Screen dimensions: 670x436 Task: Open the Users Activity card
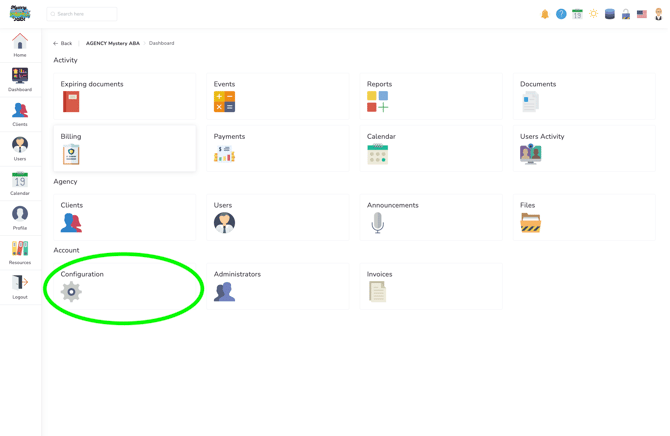pyautogui.click(x=584, y=148)
